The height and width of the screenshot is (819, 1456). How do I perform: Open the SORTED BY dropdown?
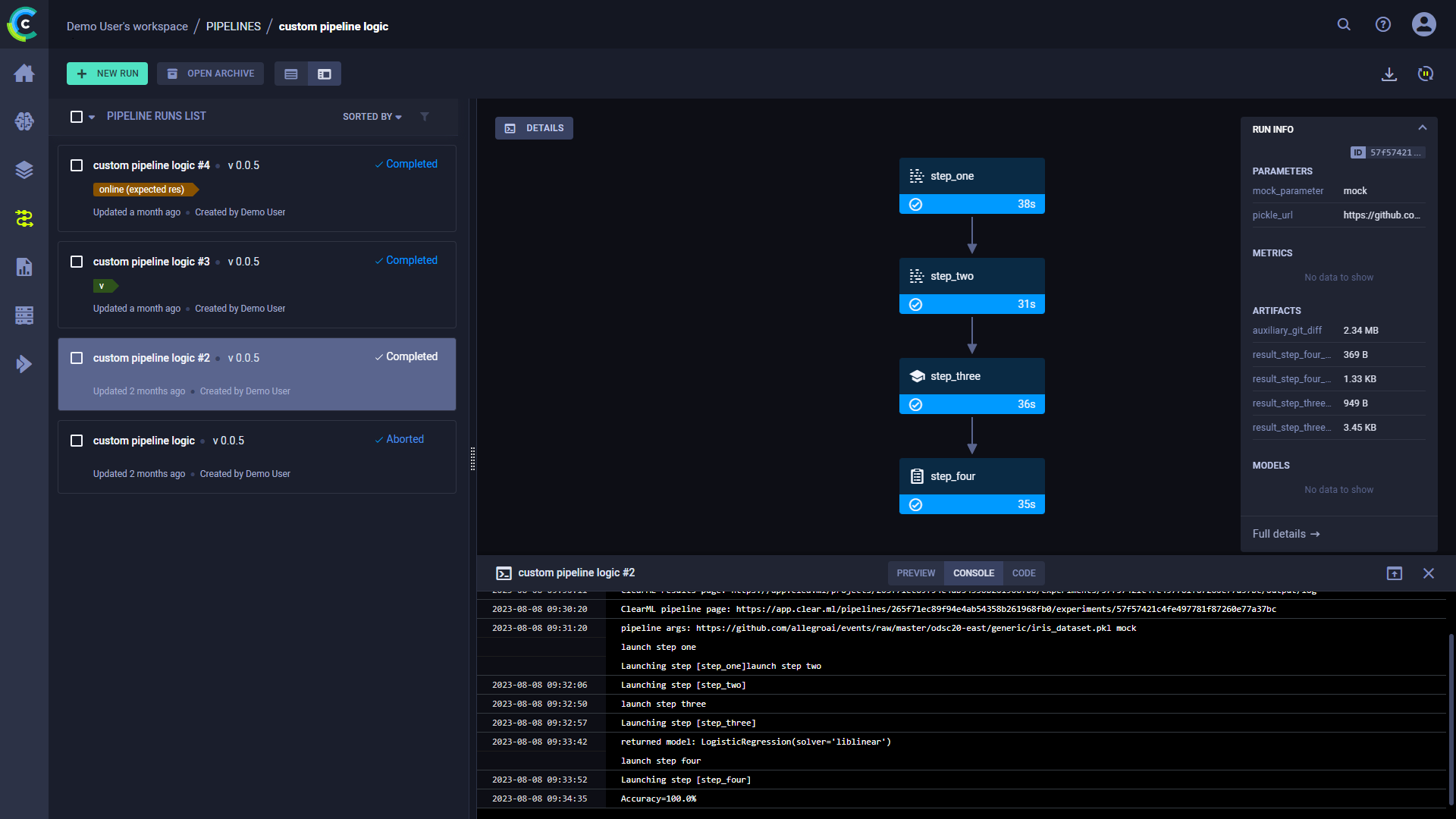(x=371, y=117)
